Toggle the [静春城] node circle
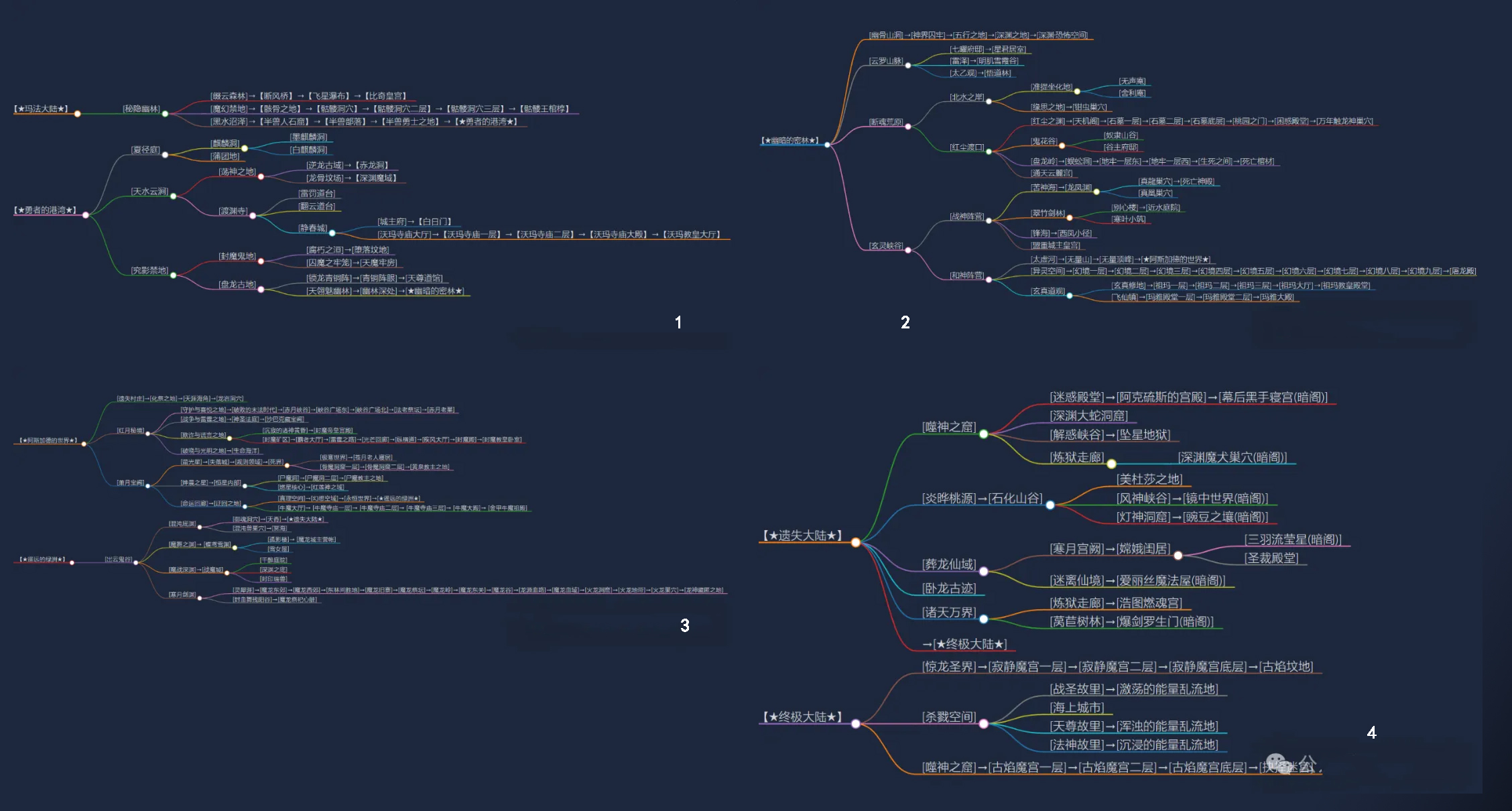This screenshot has width=1512, height=811. 332,233
